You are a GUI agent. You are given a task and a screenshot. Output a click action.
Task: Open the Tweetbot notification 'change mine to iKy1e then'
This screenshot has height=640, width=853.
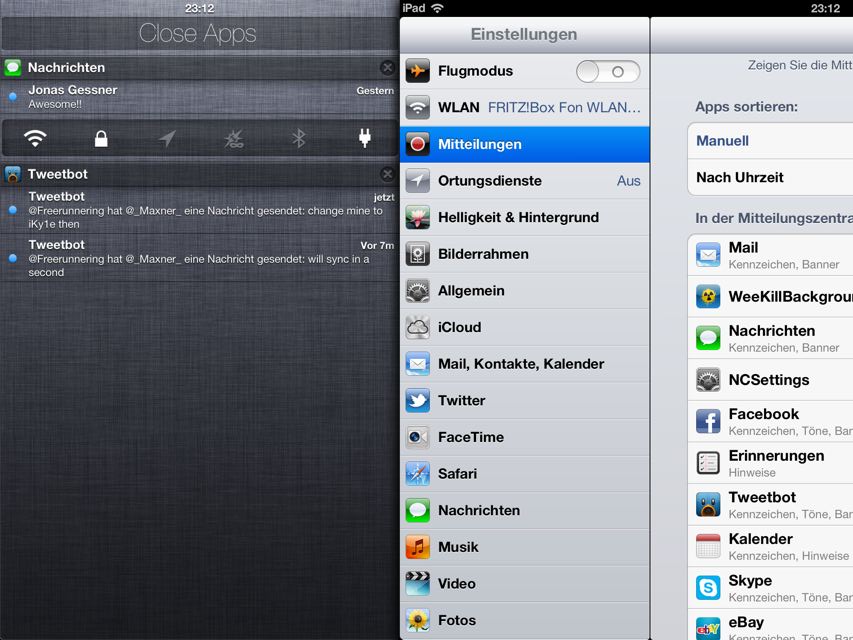point(199,210)
